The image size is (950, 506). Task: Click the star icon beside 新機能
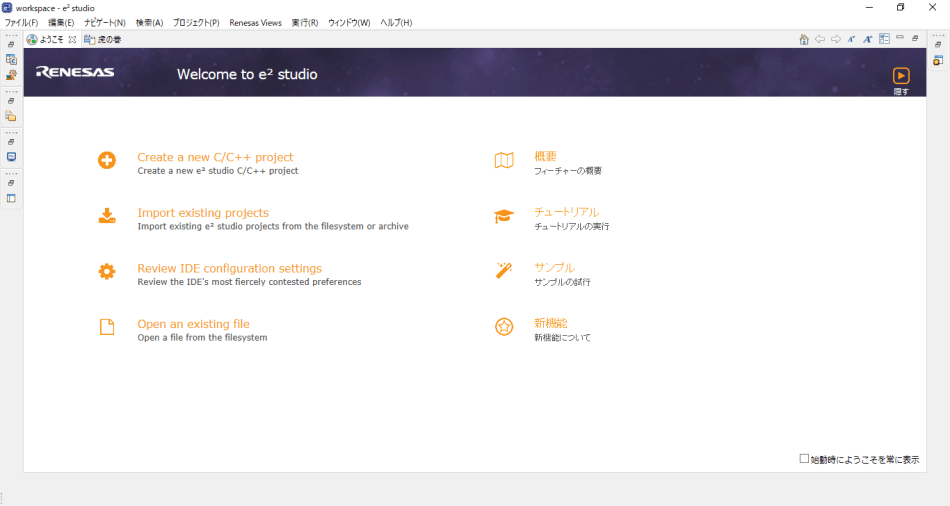point(504,327)
